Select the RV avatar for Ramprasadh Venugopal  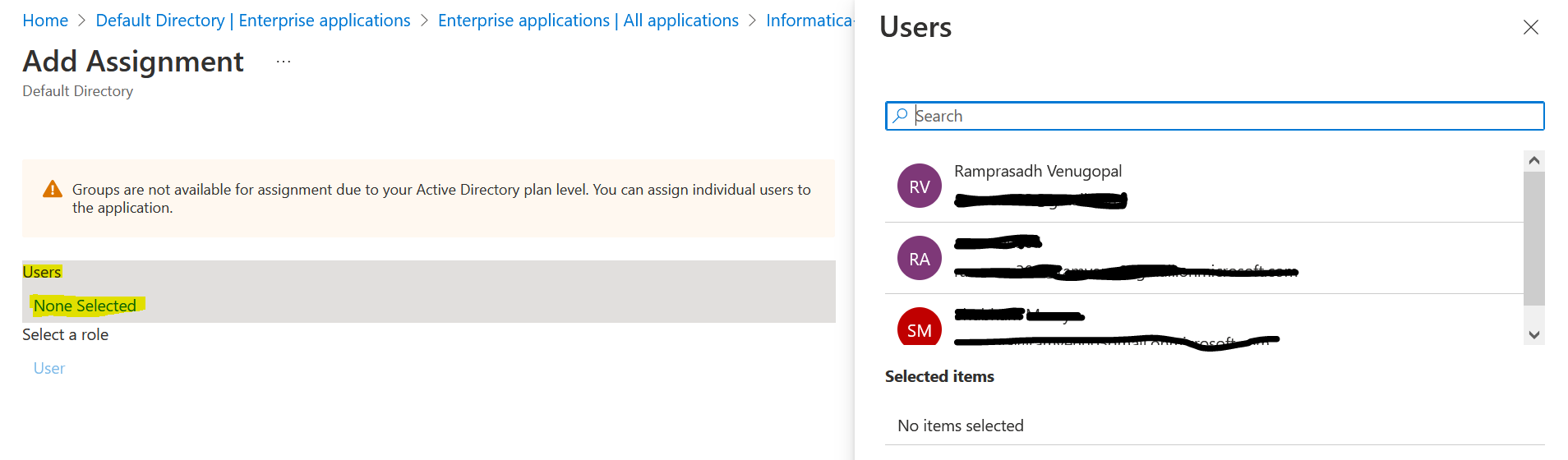click(919, 186)
